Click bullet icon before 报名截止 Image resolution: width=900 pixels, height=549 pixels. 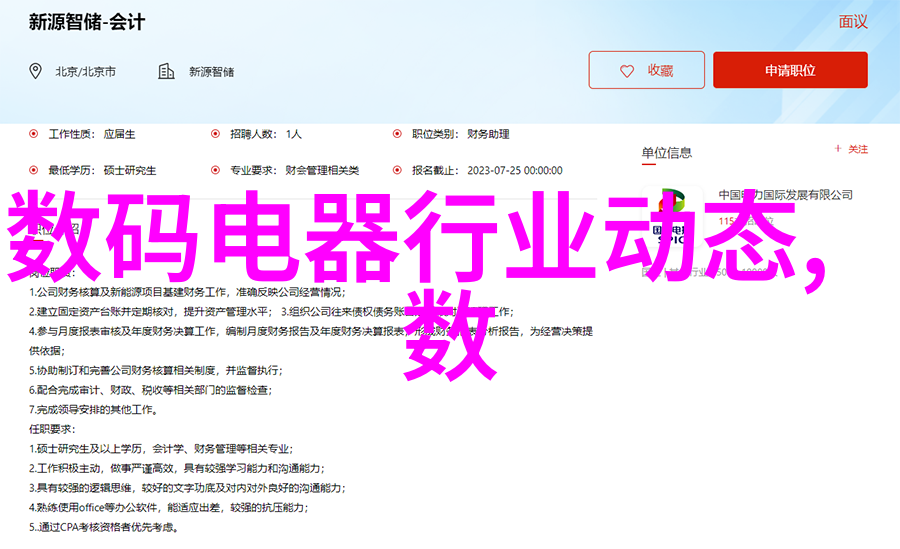(397, 170)
